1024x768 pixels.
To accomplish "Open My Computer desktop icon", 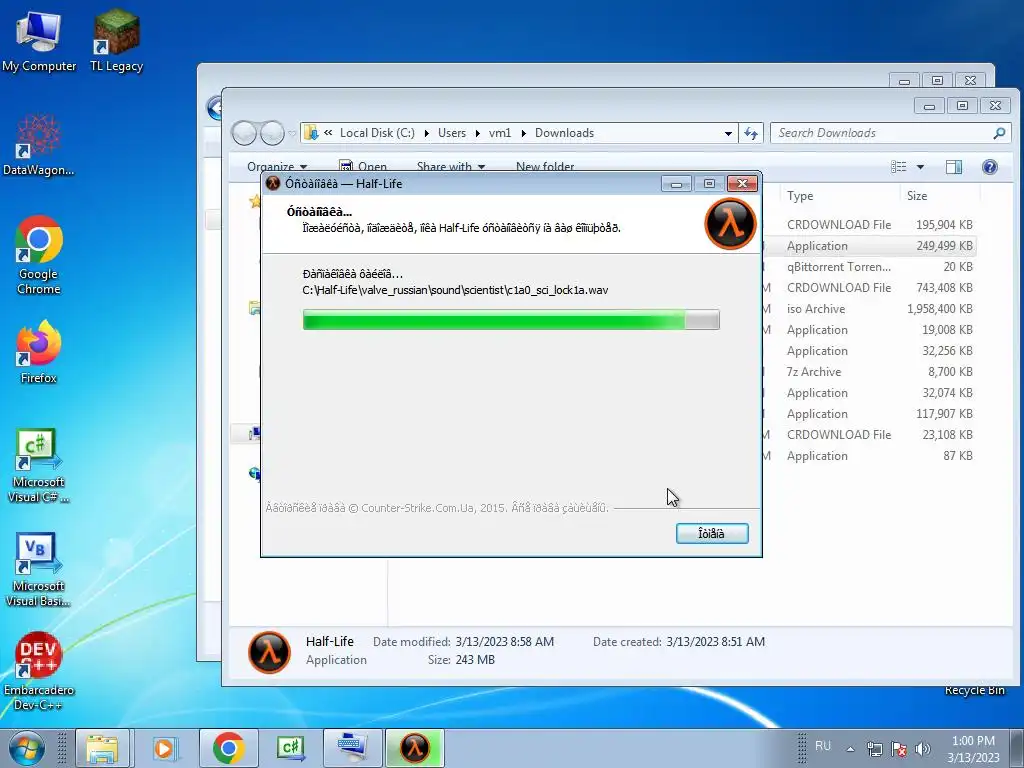I will click(x=39, y=40).
